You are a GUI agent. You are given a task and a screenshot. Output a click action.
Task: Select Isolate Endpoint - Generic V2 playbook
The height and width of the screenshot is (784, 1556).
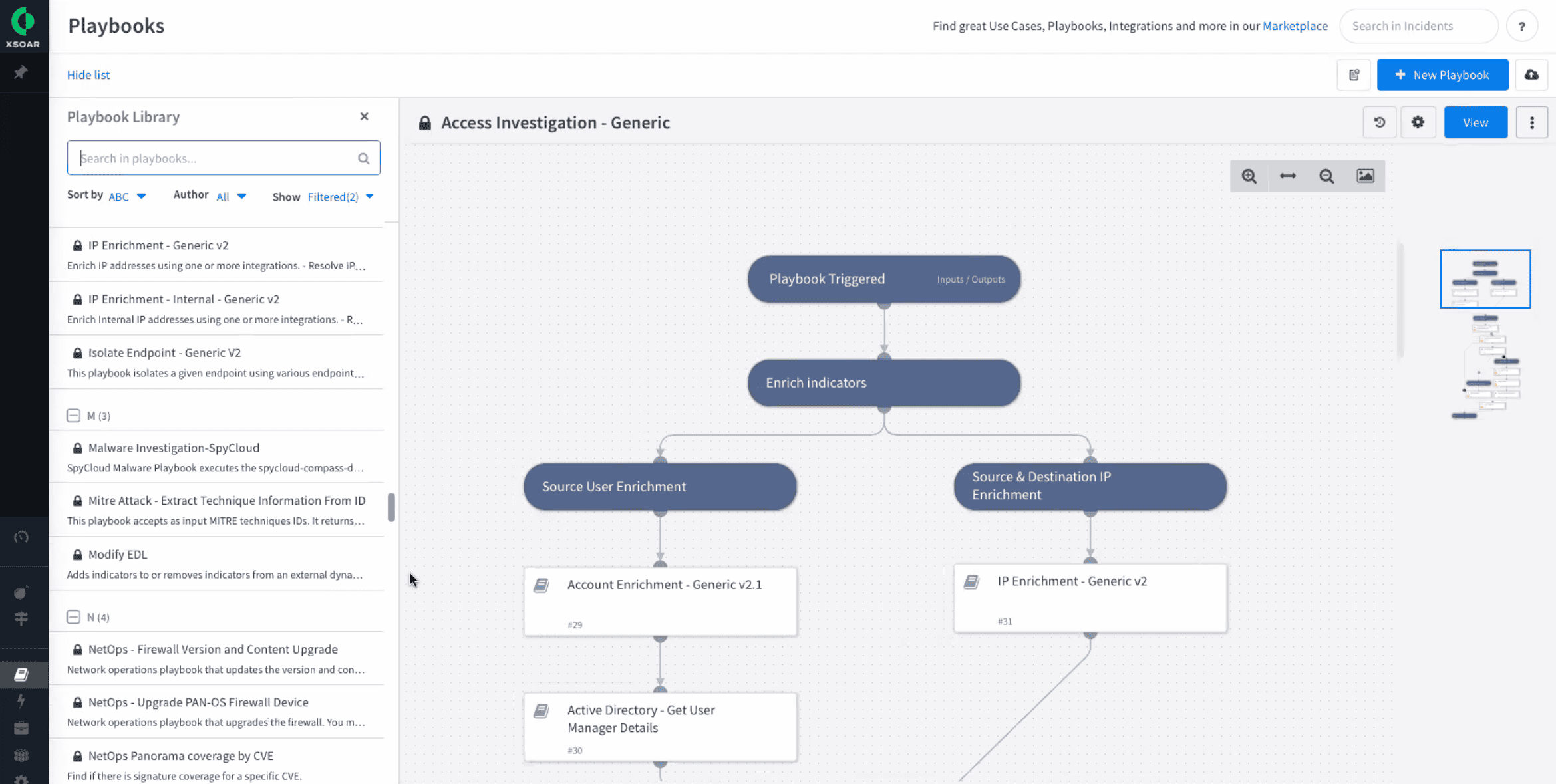coord(164,352)
